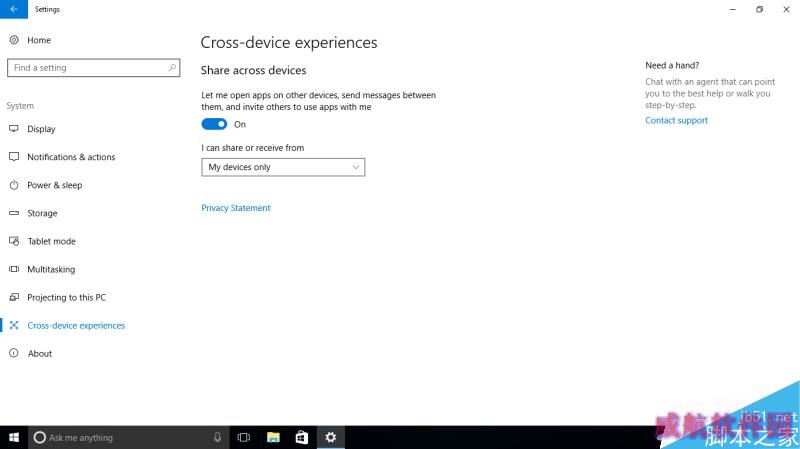Image resolution: width=800 pixels, height=449 pixels.
Task: Click the Display monitor icon
Action: coord(14,129)
